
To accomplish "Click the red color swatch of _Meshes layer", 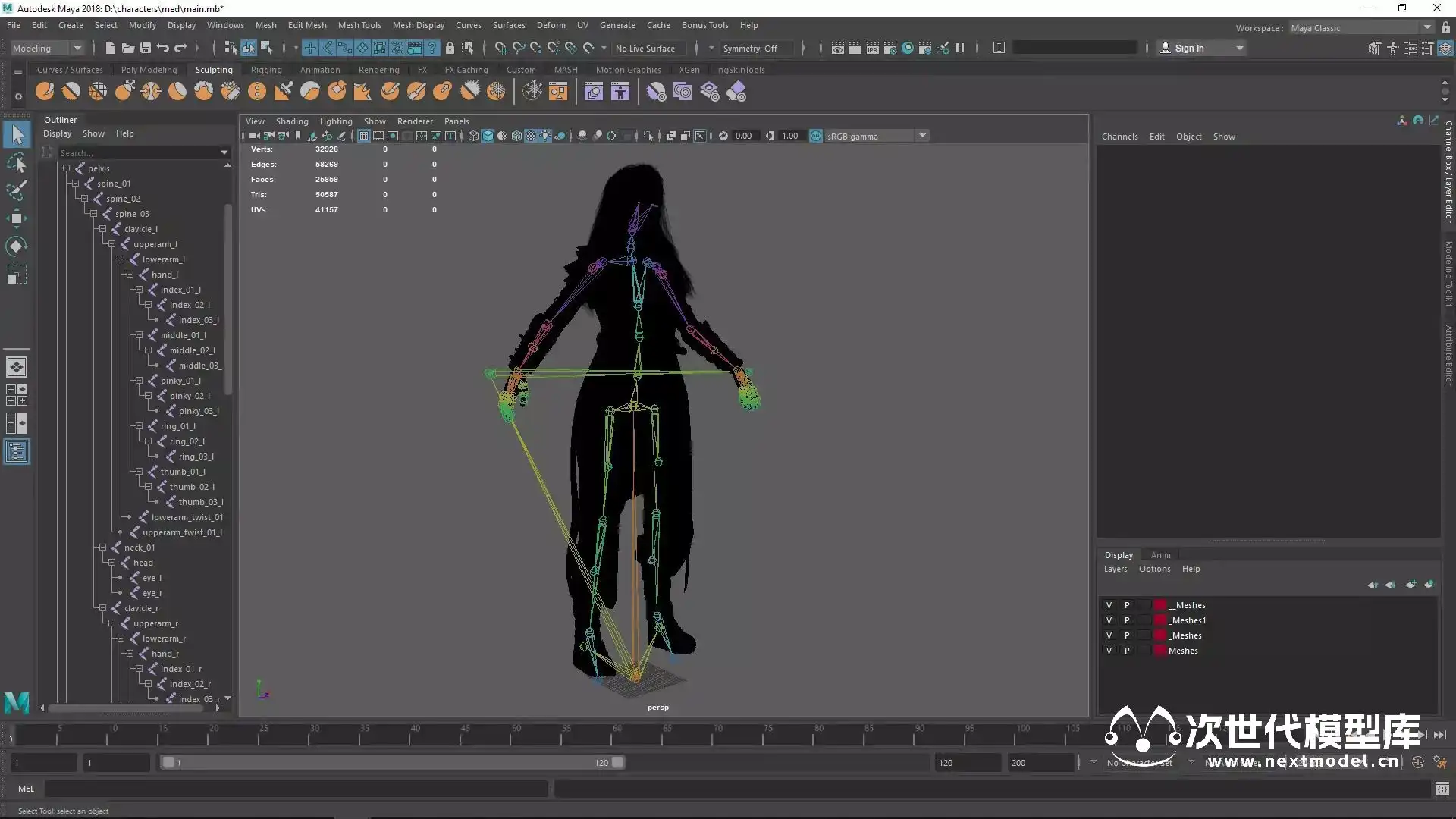I will pyautogui.click(x=1160, y=635).
